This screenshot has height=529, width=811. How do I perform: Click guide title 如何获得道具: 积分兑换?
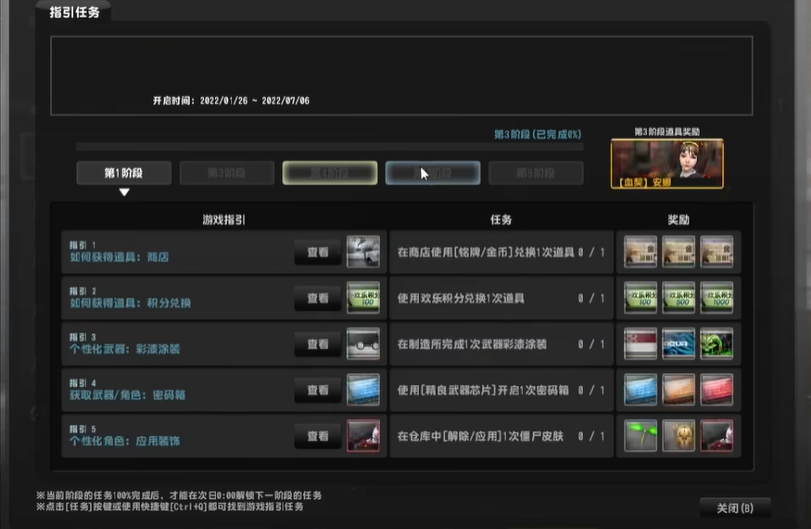(x=130, y=303)
